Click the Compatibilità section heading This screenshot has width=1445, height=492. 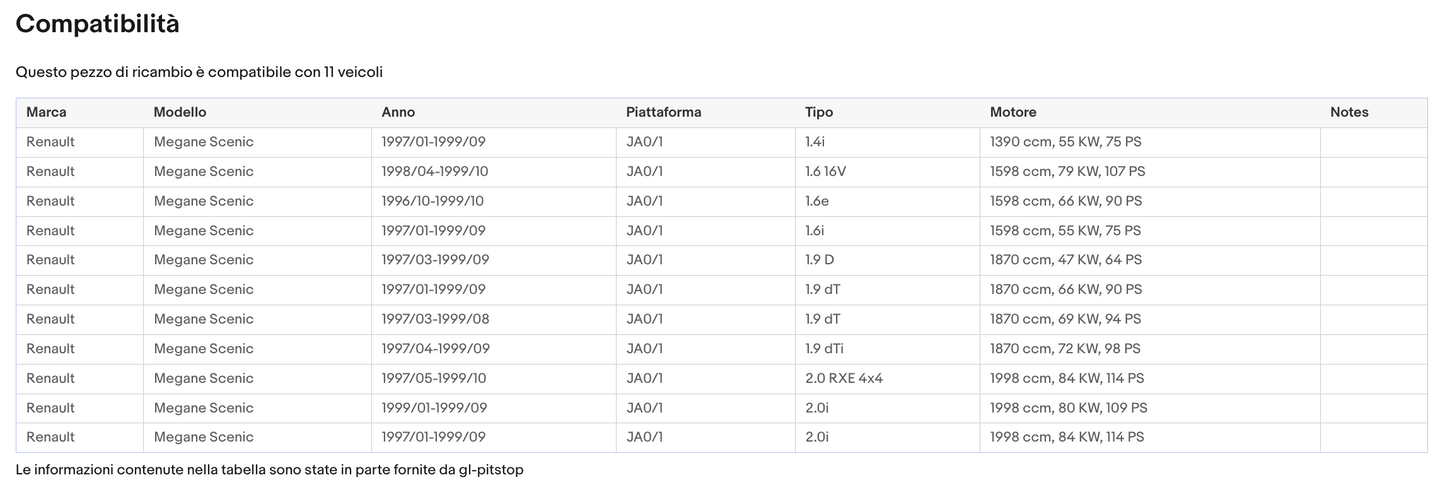(x=98, y=24)
